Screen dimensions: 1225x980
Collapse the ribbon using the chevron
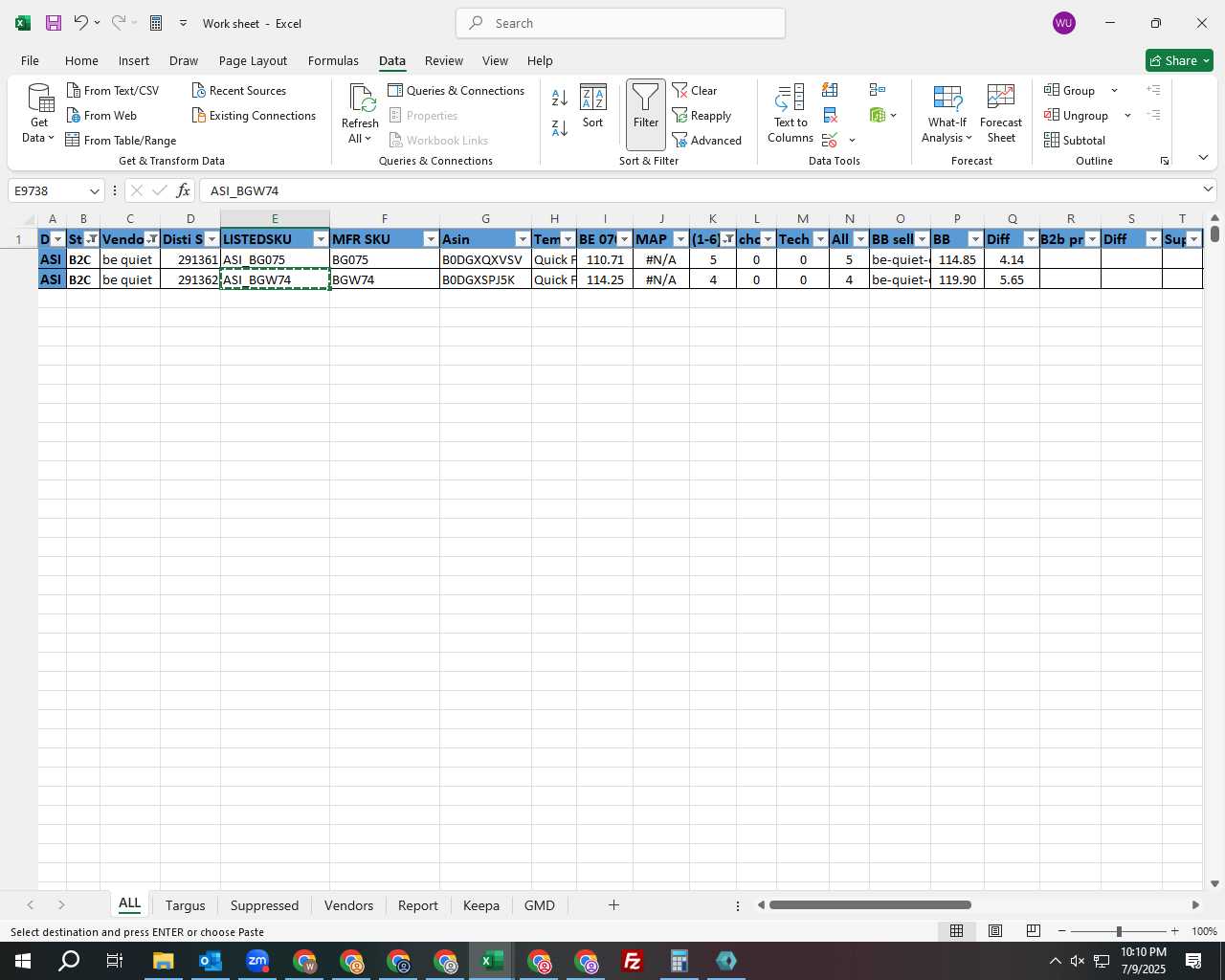point(1203,157)
